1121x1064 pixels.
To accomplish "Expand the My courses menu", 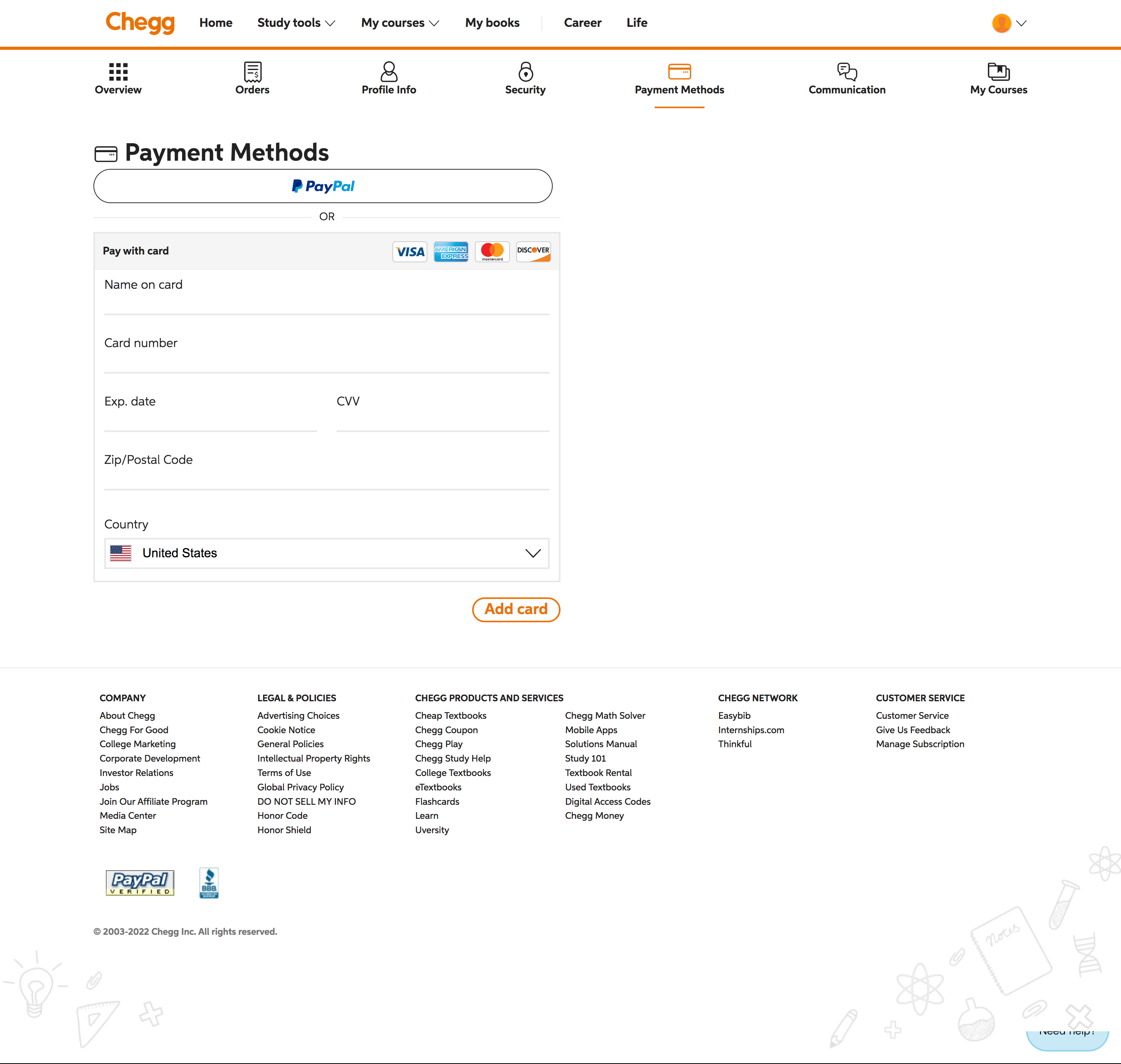I will point(400,23).
